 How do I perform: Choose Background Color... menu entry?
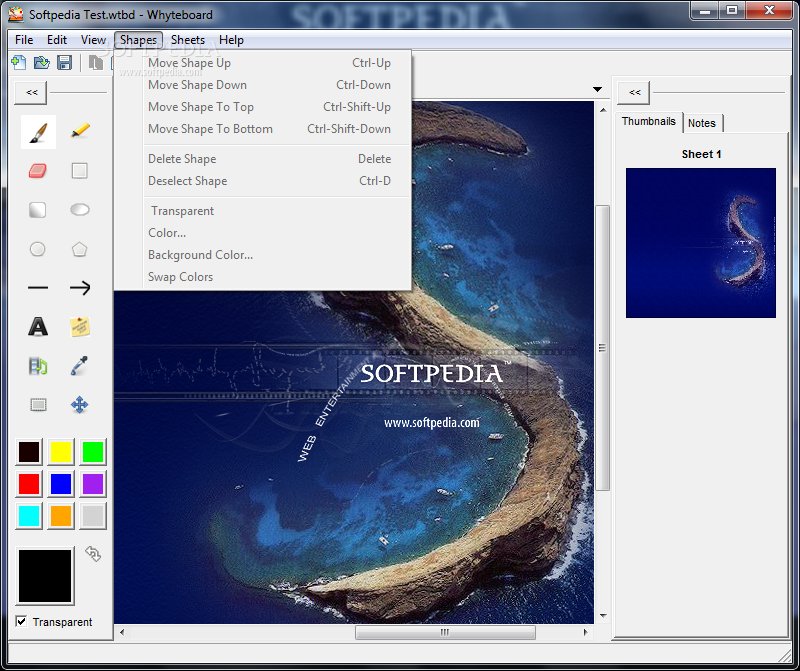click(262, 255)
